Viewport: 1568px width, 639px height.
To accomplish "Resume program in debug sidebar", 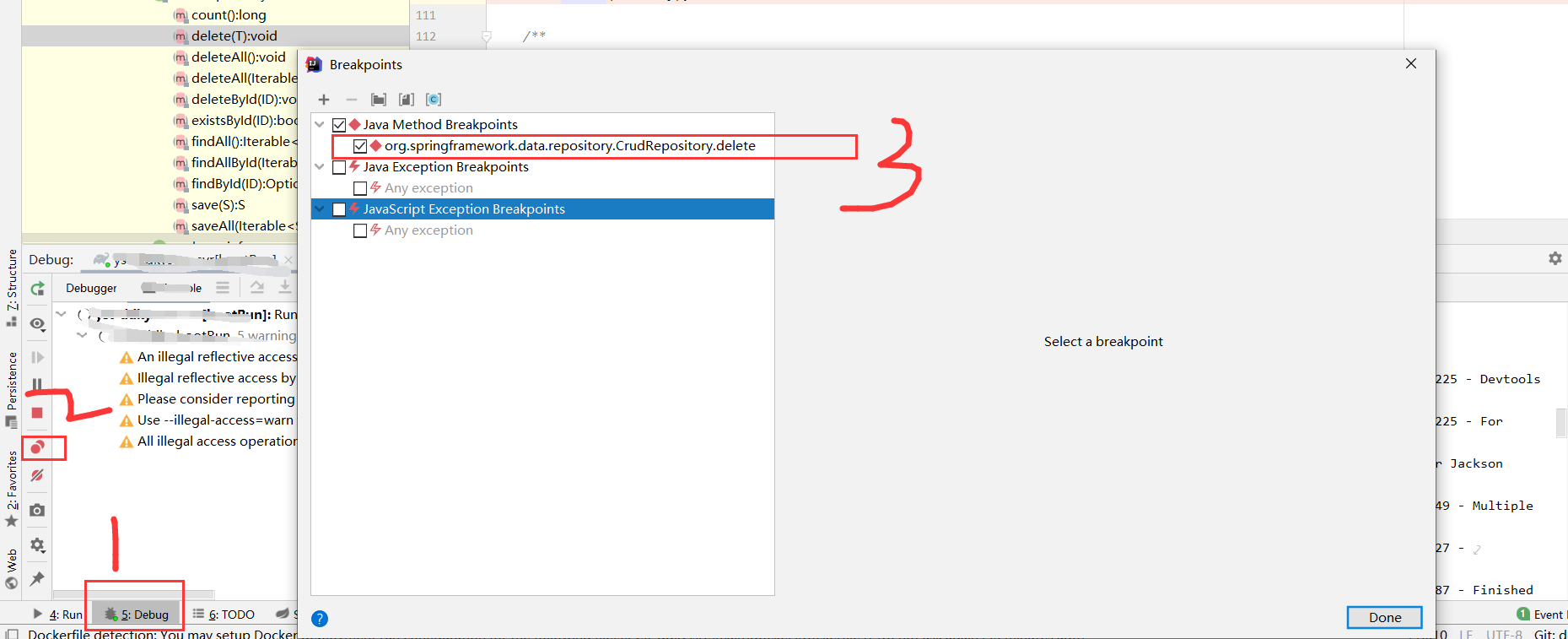I will (37, 357).
